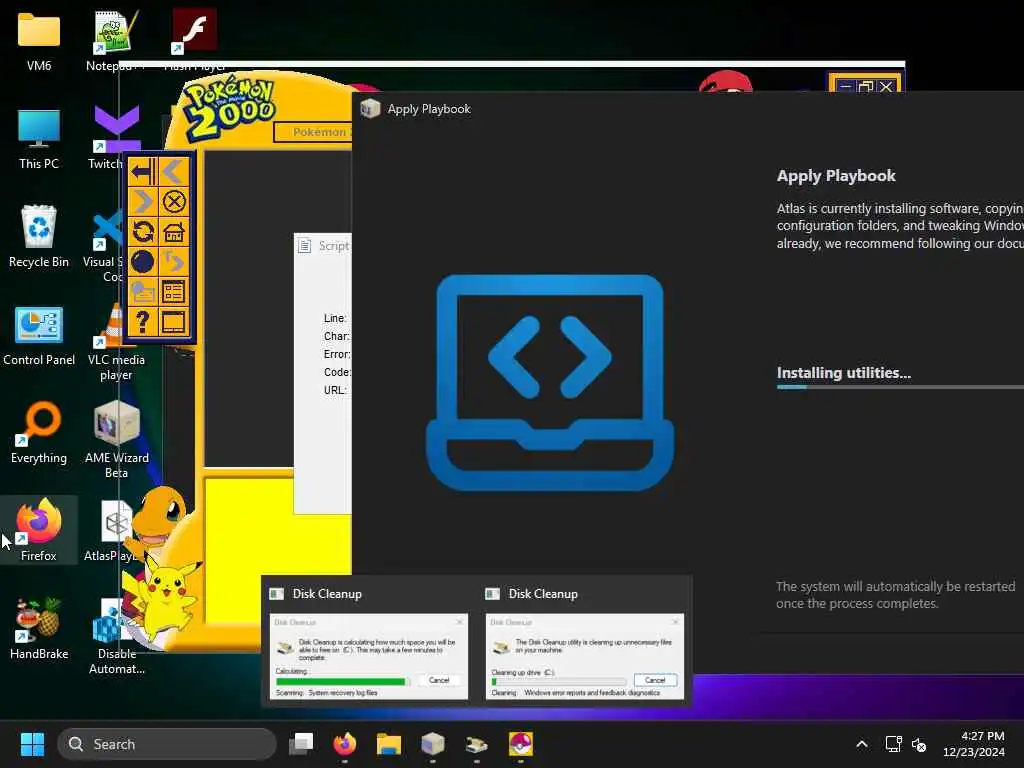This screenshot has width=1024, height=768.
Task: Click the network status tray icon
Action: pyautogui.click(x=893, y=744)
